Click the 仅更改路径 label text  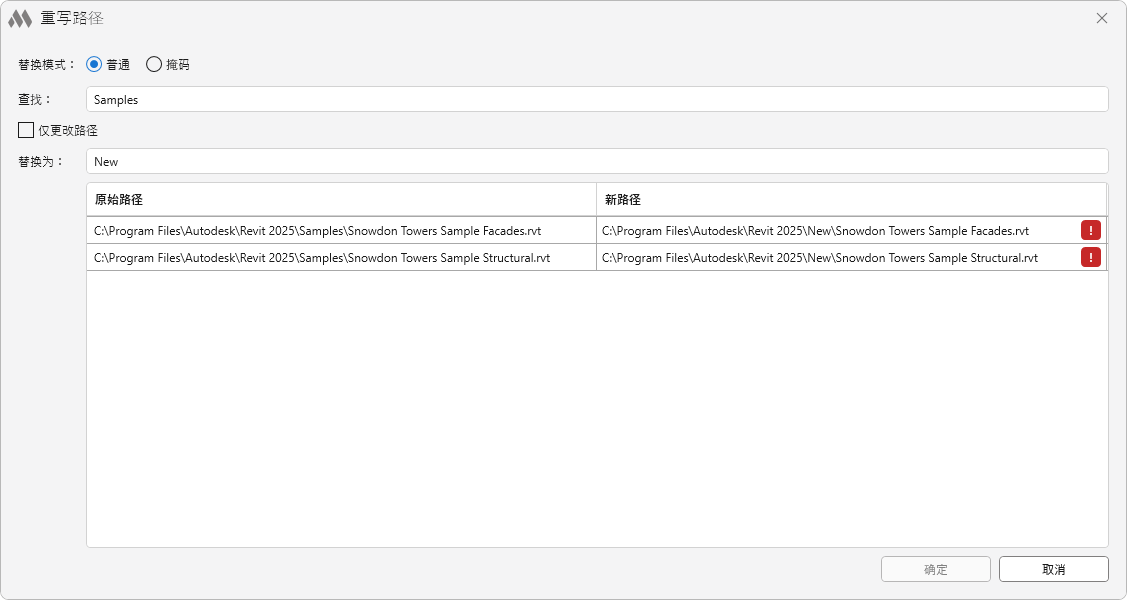(68, 130)
